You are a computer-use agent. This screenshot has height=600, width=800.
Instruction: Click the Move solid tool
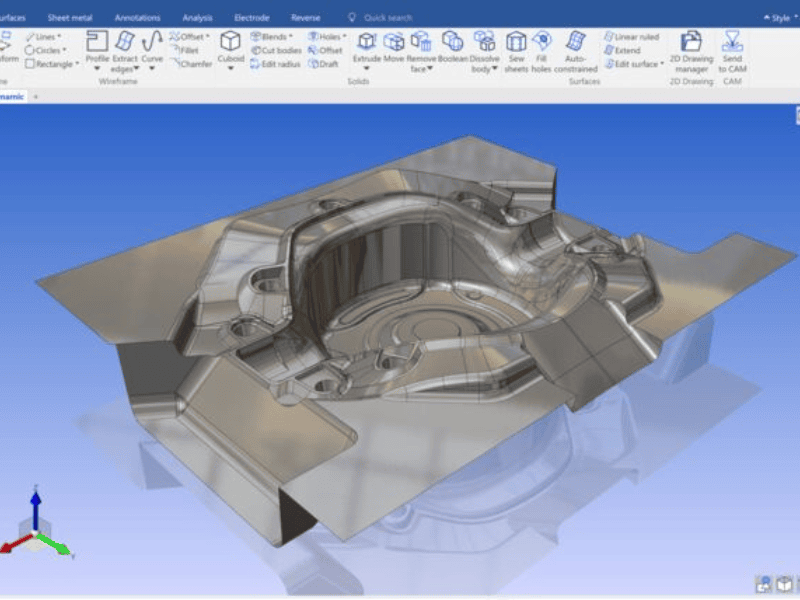click(x=394, y=47)
